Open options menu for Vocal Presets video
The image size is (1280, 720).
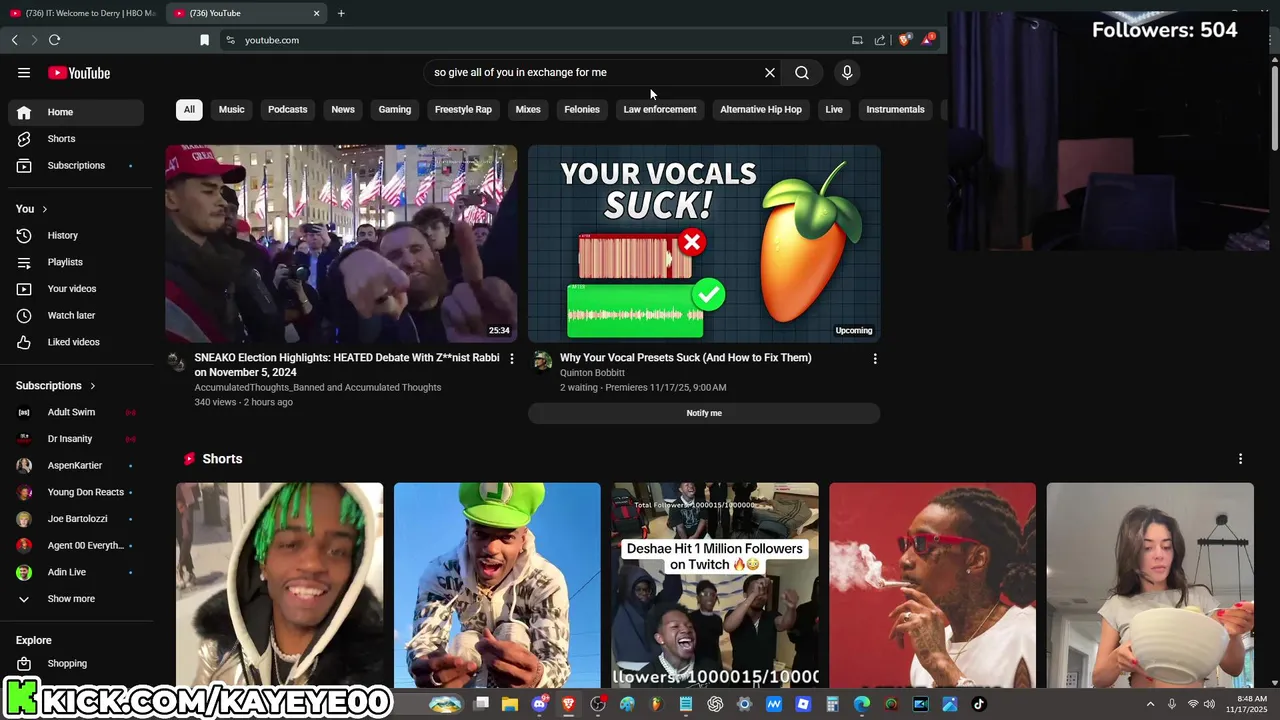click(x=875, y=358)
